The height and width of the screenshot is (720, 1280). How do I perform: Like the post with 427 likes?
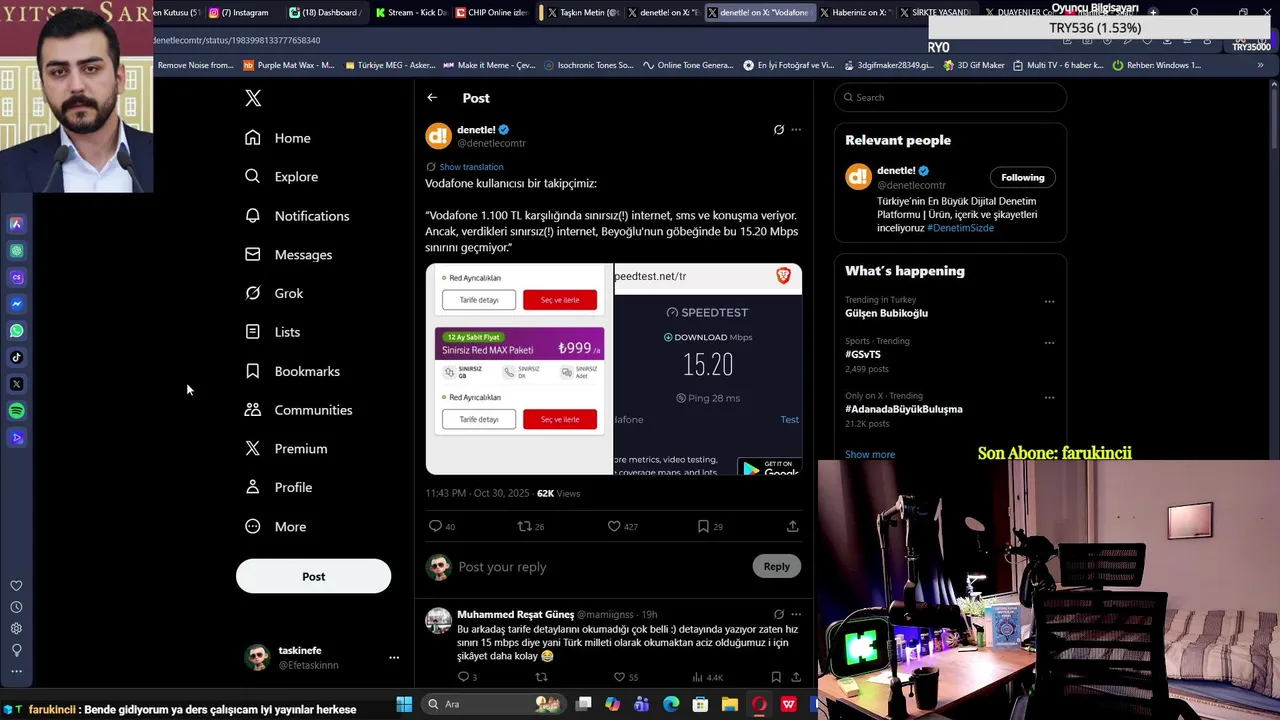(614, 526)
